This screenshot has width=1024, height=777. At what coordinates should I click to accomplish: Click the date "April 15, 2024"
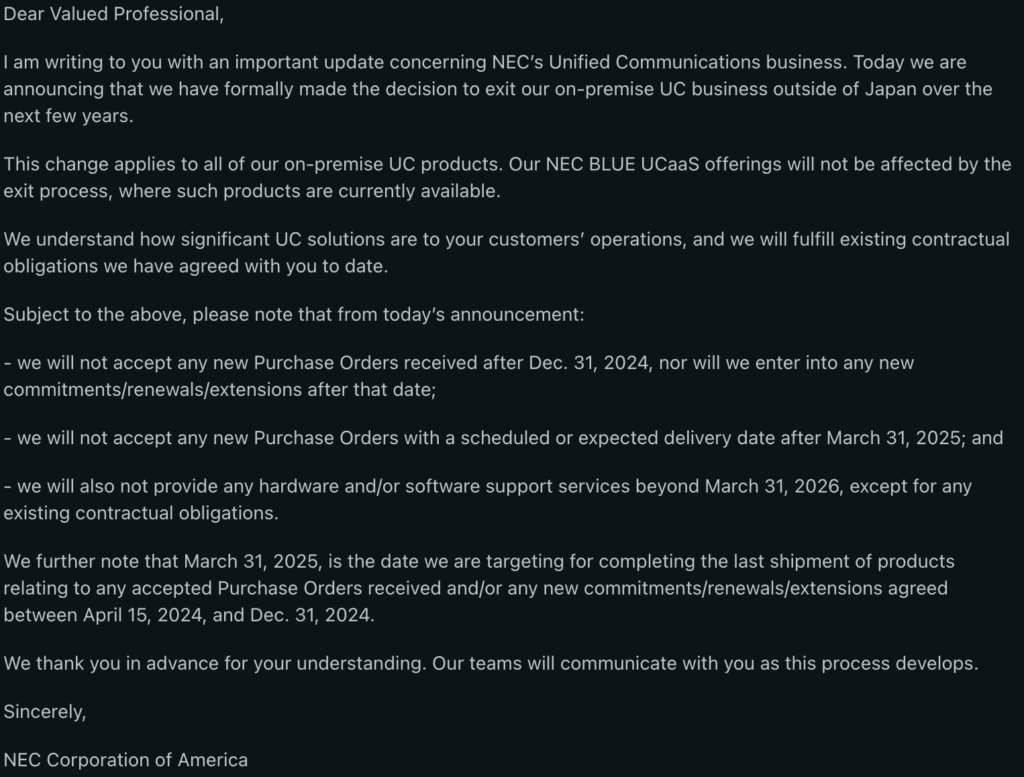point(144,614)
